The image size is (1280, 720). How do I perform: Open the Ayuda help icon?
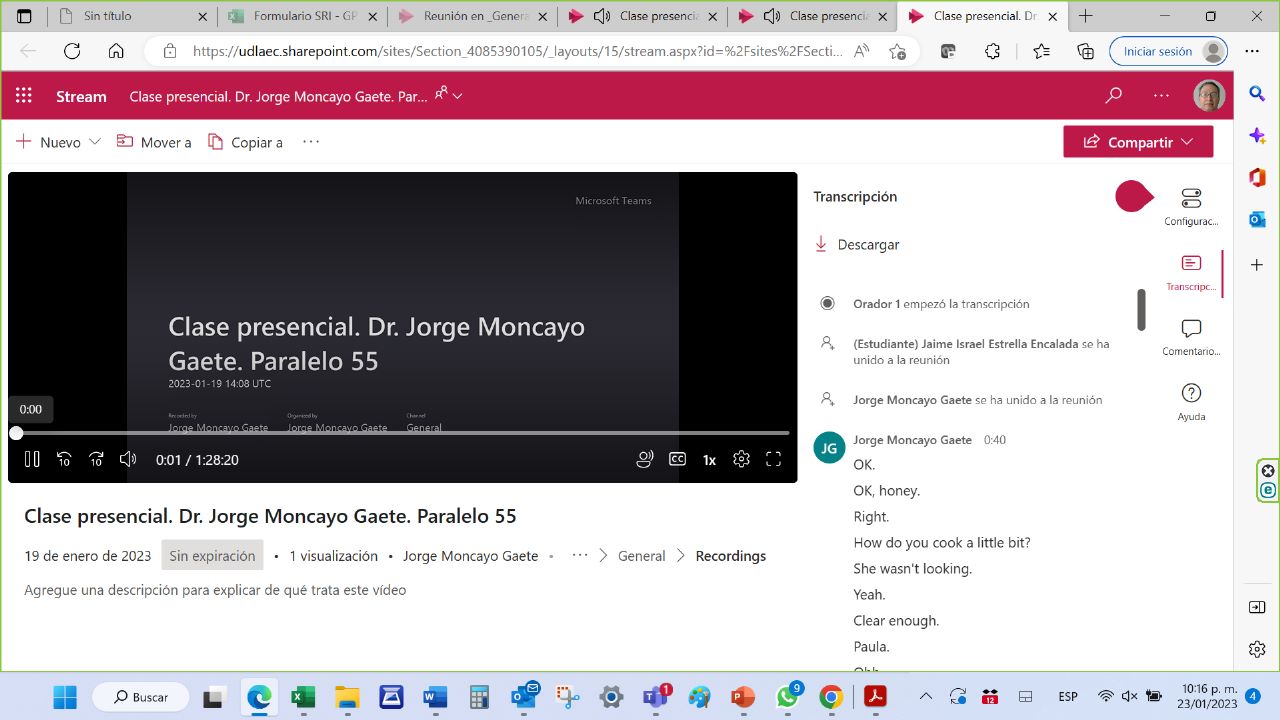(x=1191, y=401)
